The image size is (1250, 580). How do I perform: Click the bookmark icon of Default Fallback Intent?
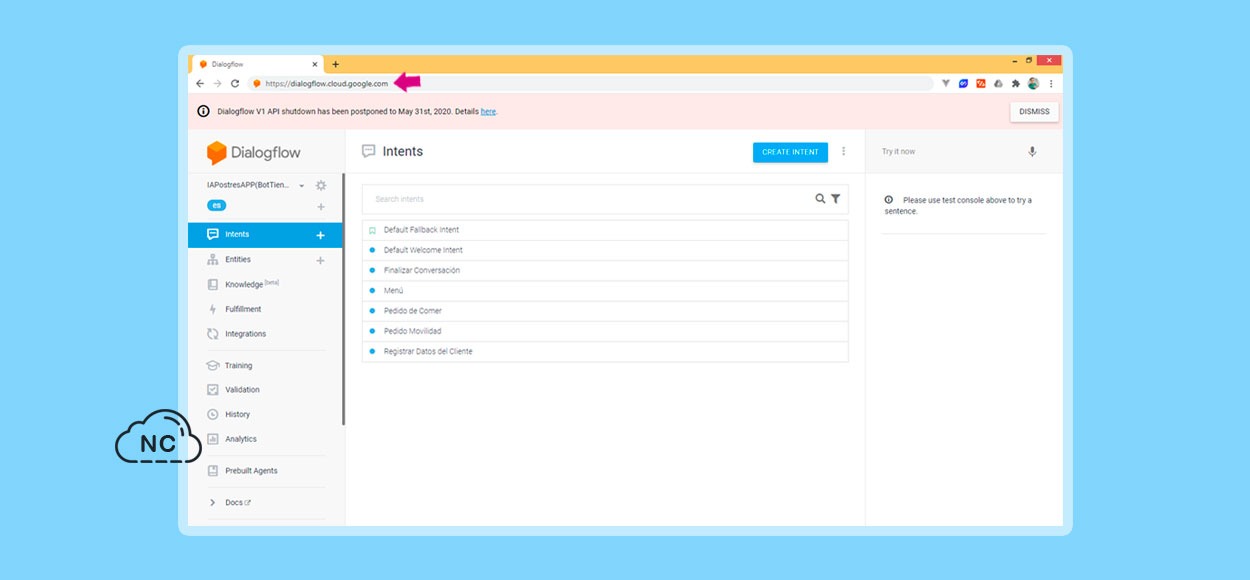[372, 230]
